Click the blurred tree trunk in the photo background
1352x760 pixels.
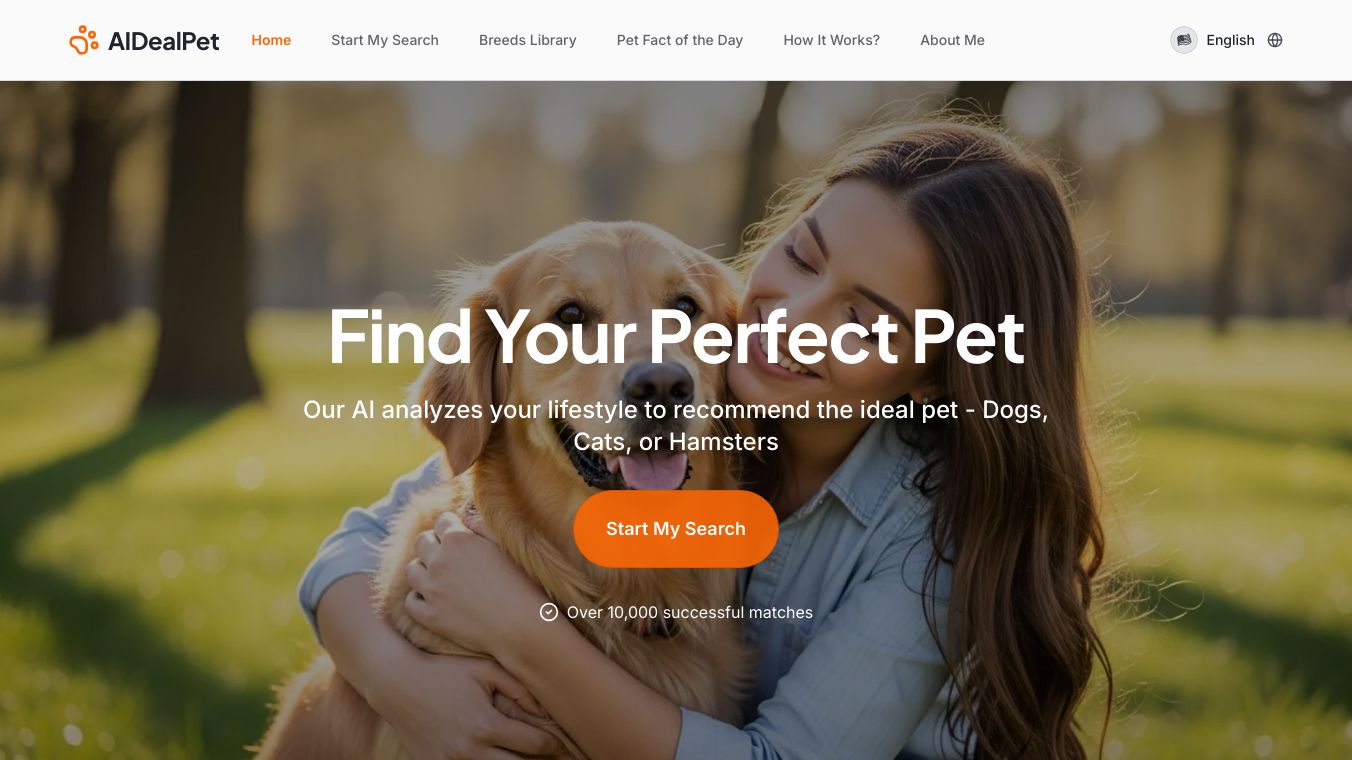coord(205,240)
